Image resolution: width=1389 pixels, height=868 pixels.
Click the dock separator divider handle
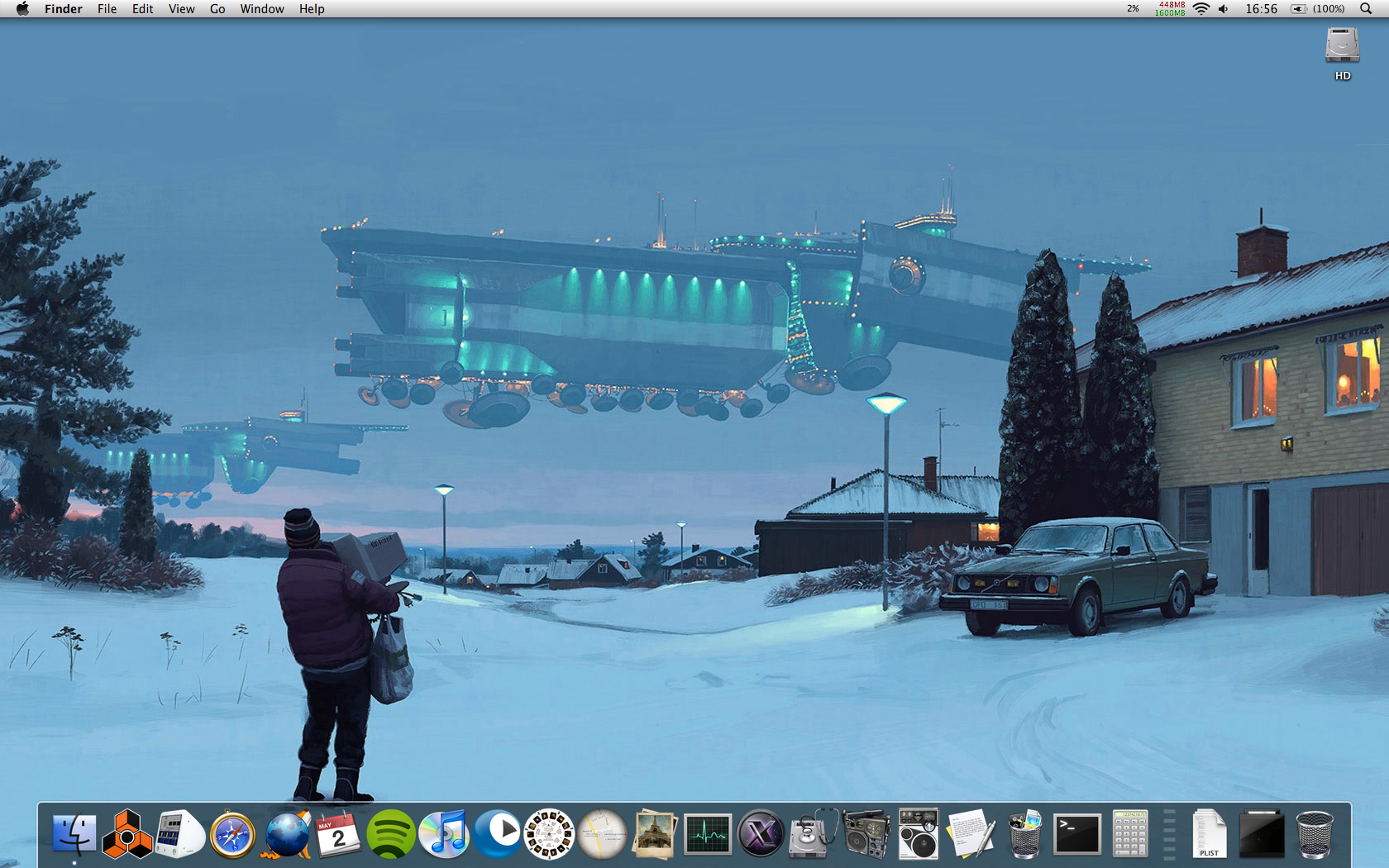[x=1169, y=835]
